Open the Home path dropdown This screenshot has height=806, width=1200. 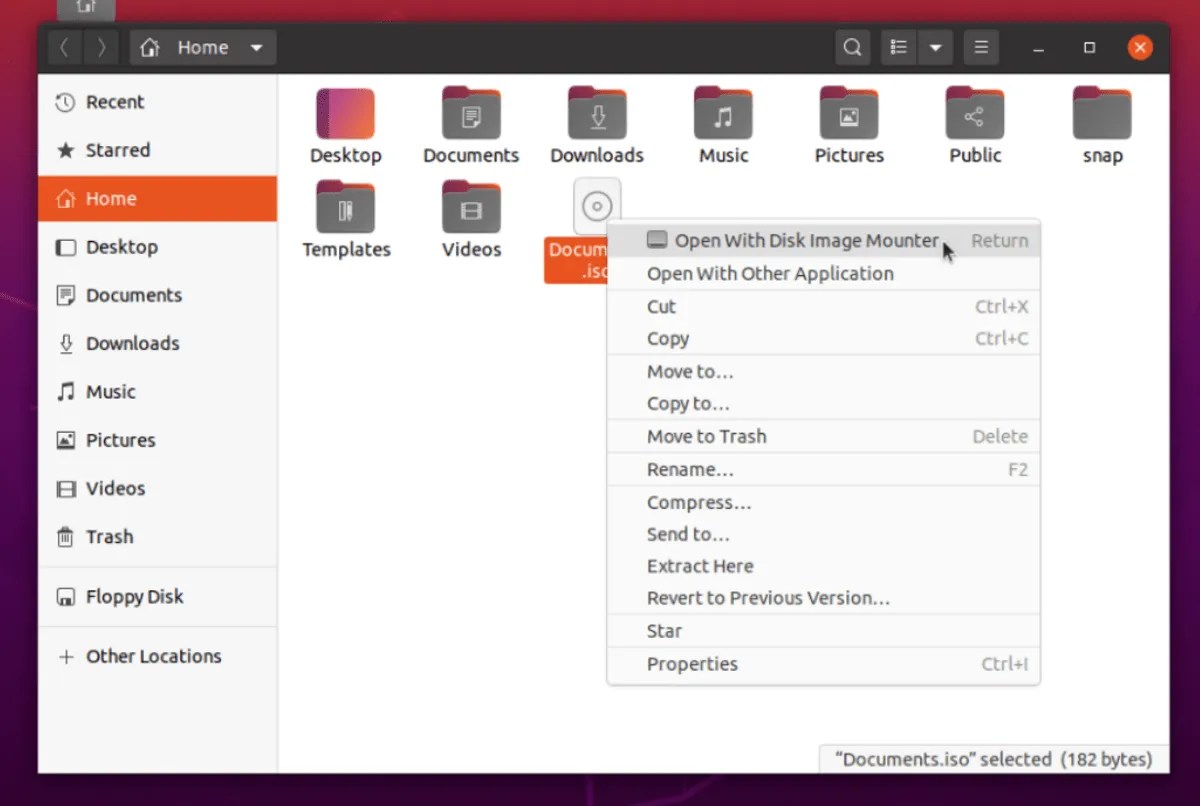tap(257, 47)
